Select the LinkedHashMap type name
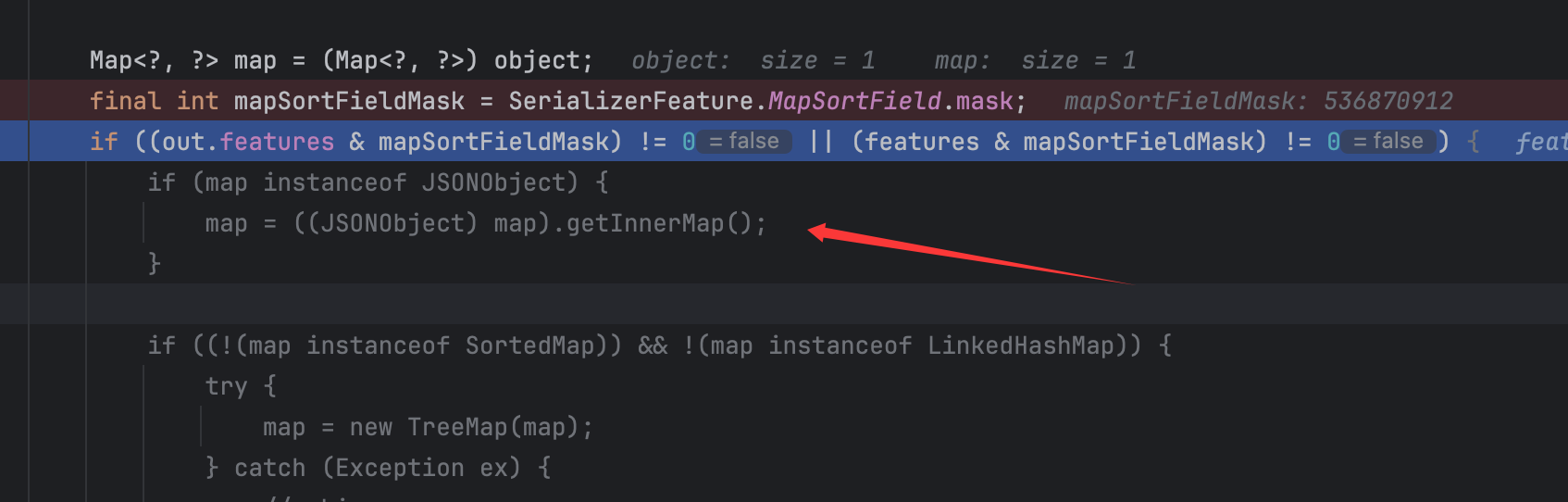Image resolution: width=1568 pixels, height=502 pixels. tap(1020, 345)
